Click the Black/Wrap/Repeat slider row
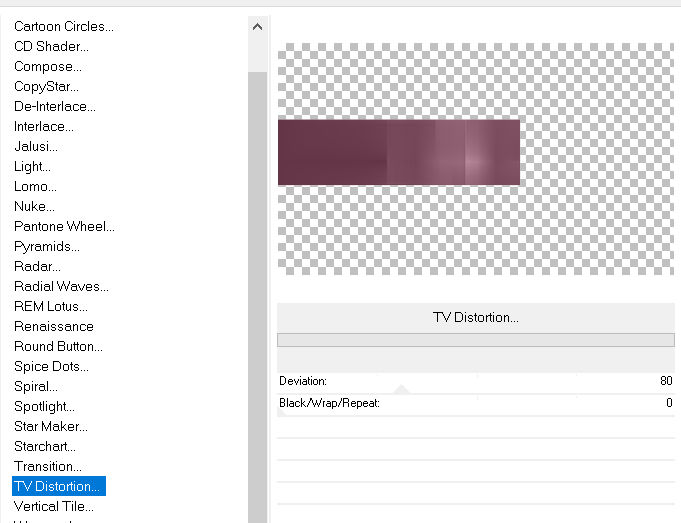The height and width of the screenshot is (523, 681). (x=476, y=403)
